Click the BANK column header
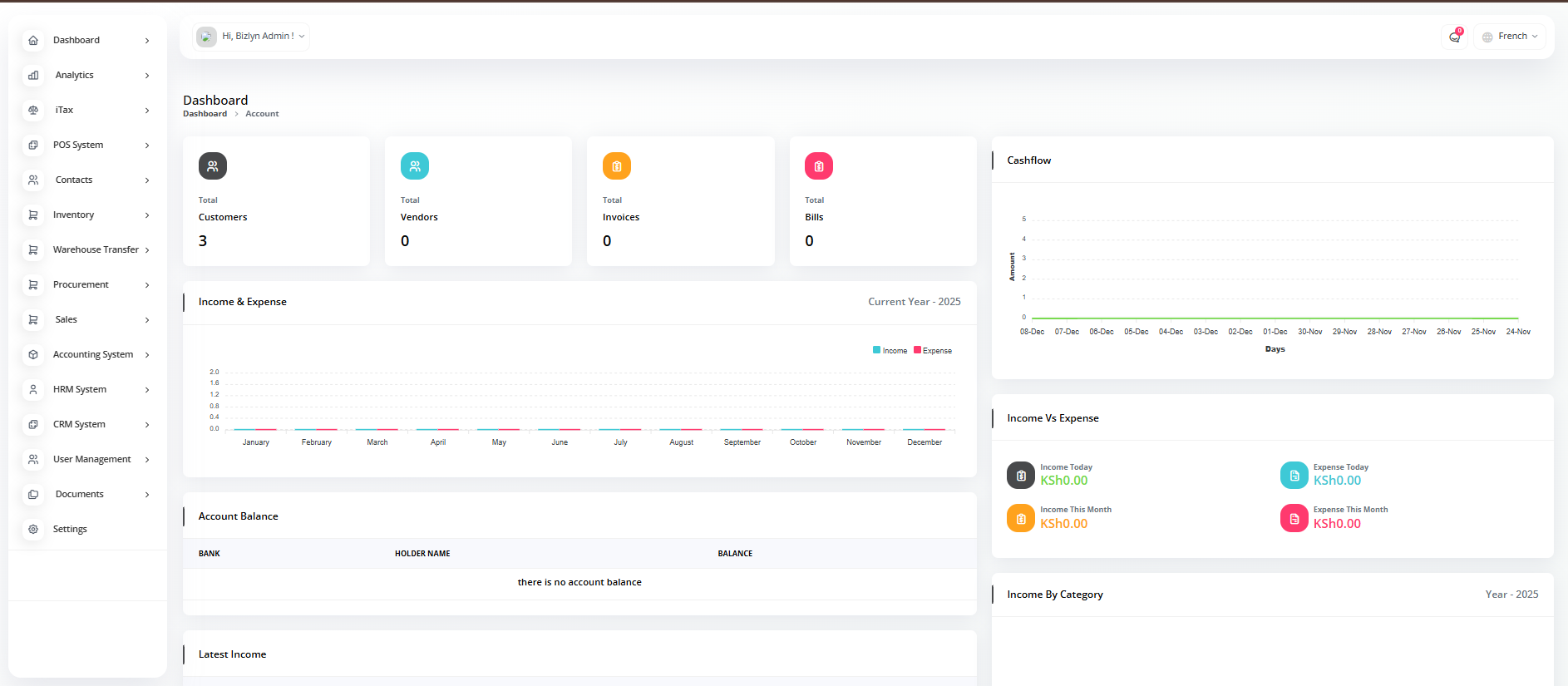Image resolution: width=1568 pixels, height=686 pixels. tap(210, 554)
